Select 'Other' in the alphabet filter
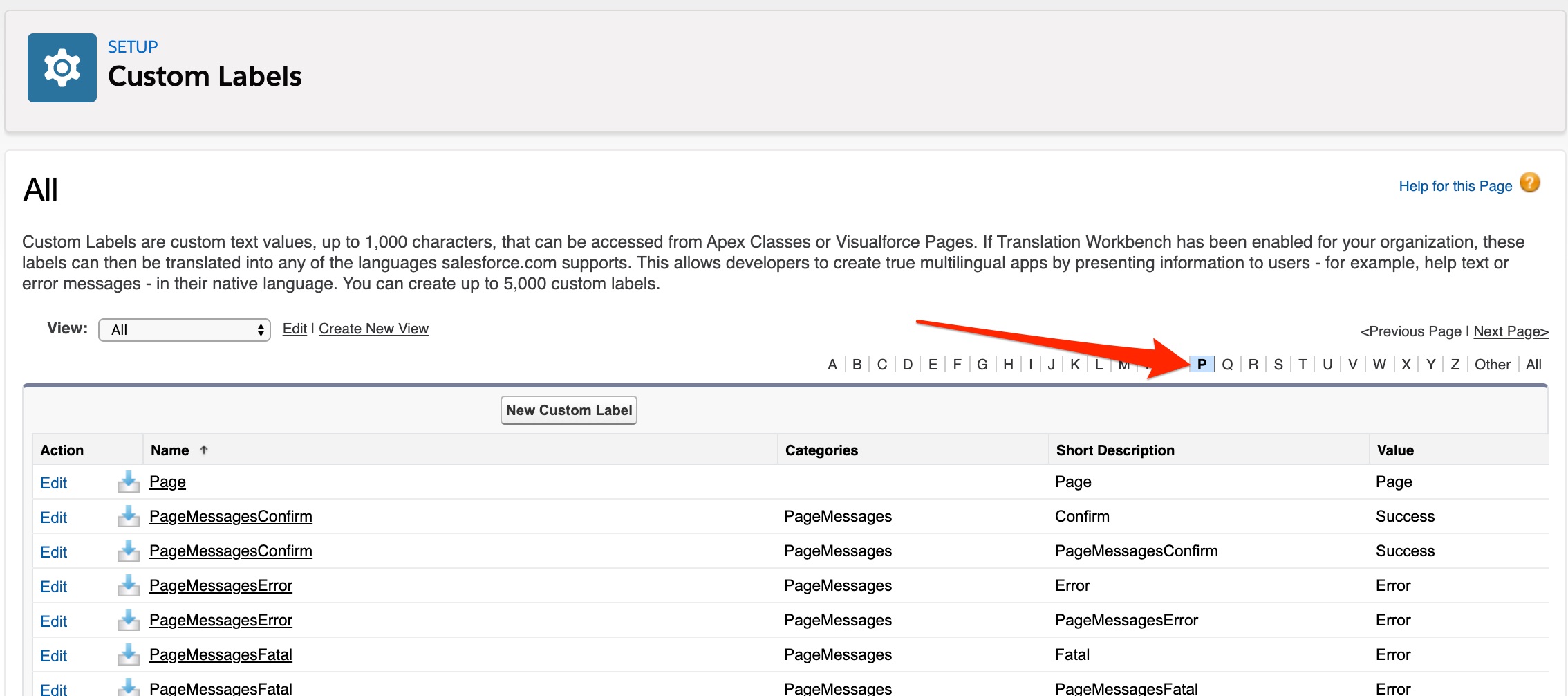1568x696 pixels. pos(1492,365)
